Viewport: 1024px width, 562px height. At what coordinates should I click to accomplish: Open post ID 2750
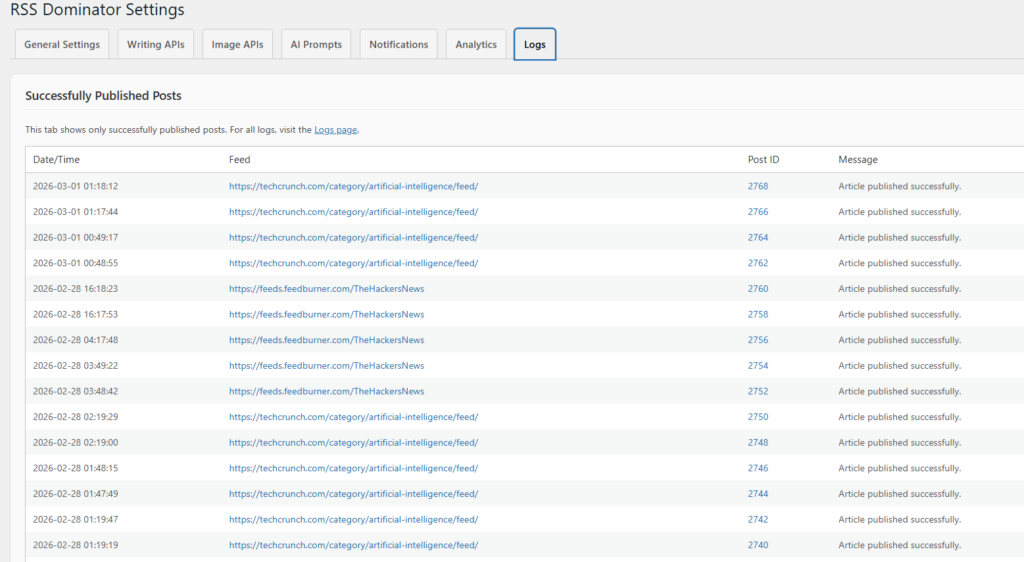[x=758, y=417]
